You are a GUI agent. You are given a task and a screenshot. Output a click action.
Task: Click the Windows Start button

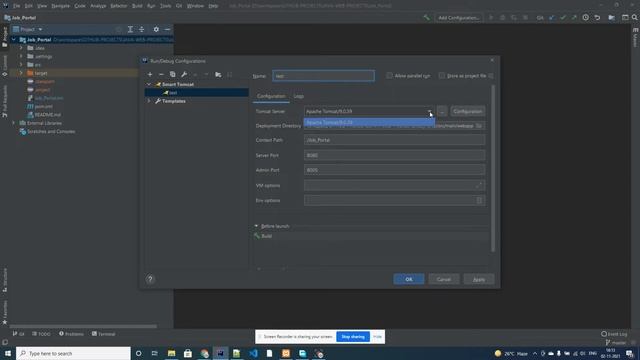8,353
